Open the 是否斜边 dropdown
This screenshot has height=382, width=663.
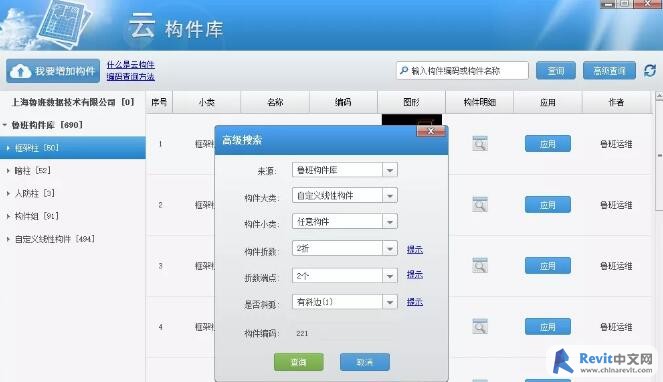389,302
